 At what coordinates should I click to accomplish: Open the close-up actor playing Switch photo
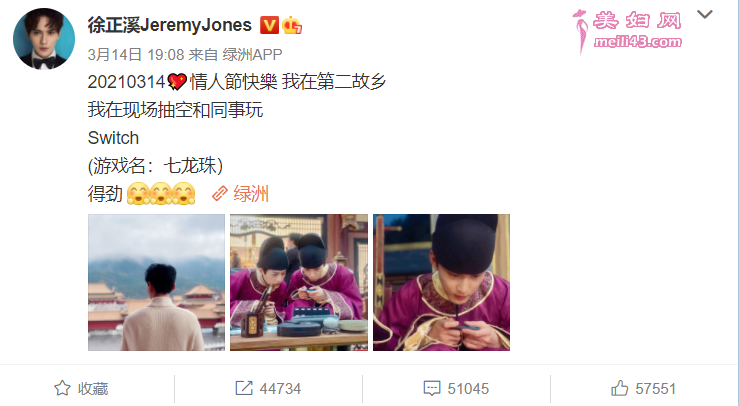coord(441,282)
